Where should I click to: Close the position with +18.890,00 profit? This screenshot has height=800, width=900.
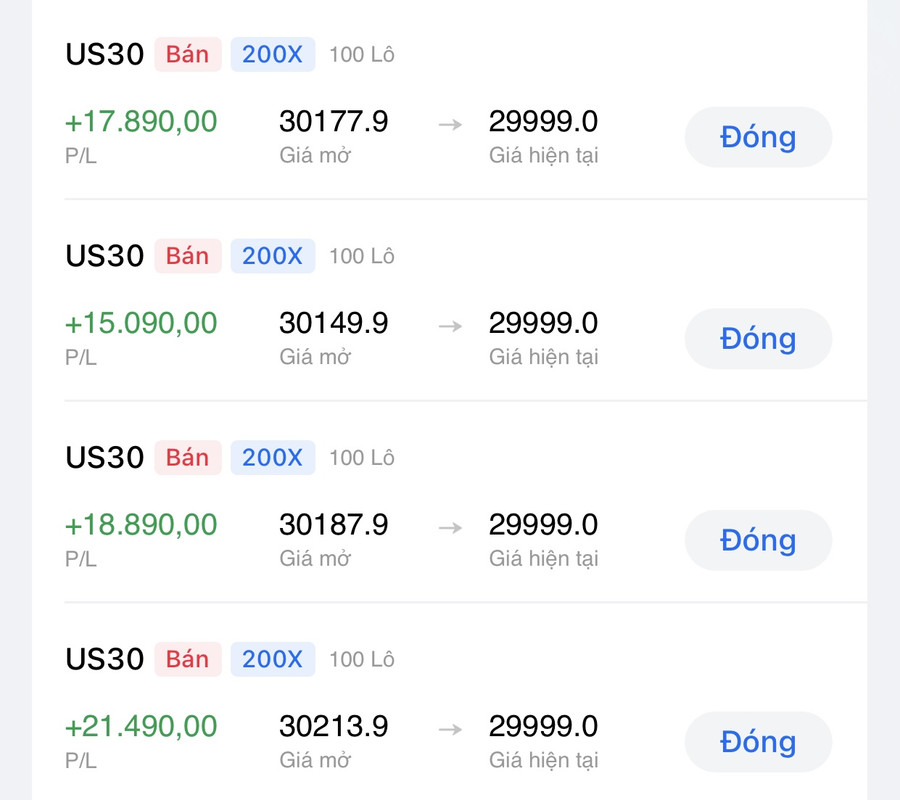[758, 540]
